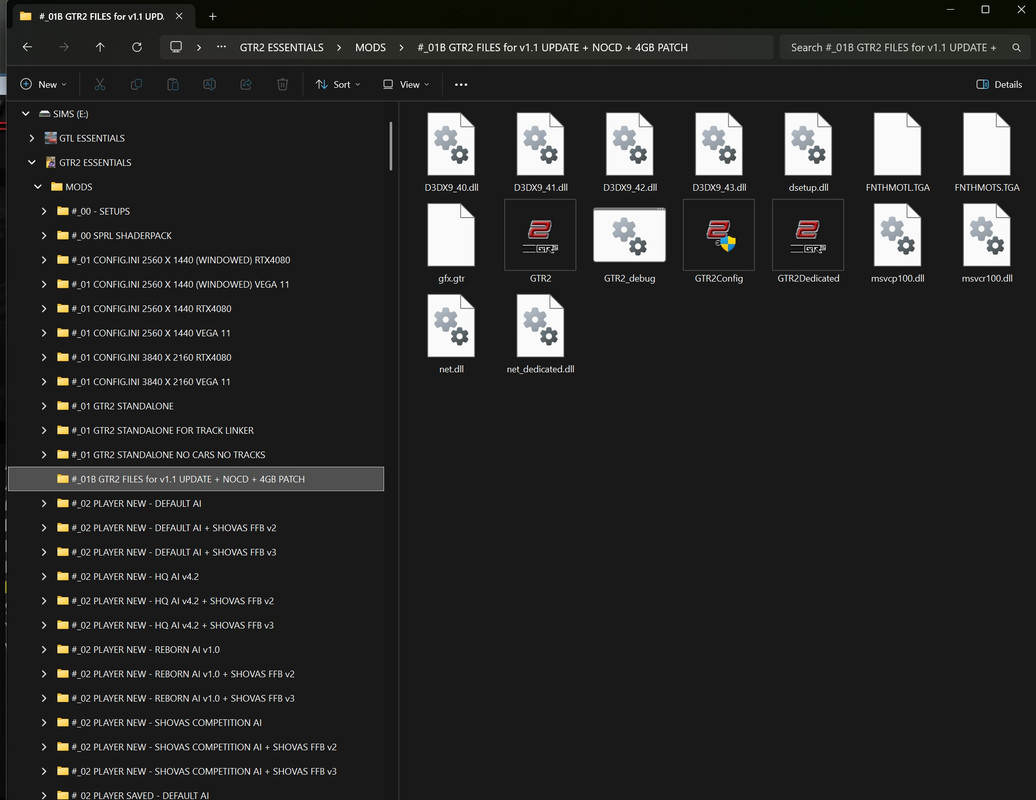Go back with the back arrow

tap(27, 47)
